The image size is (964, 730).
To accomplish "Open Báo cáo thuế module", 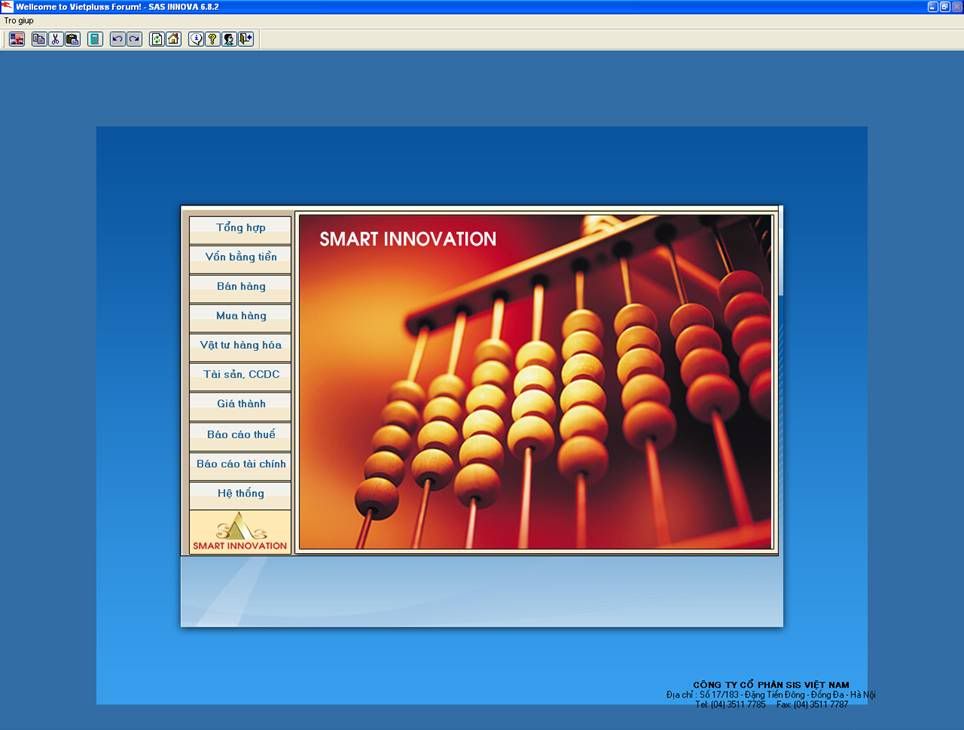I will click(x=240, y=435).
